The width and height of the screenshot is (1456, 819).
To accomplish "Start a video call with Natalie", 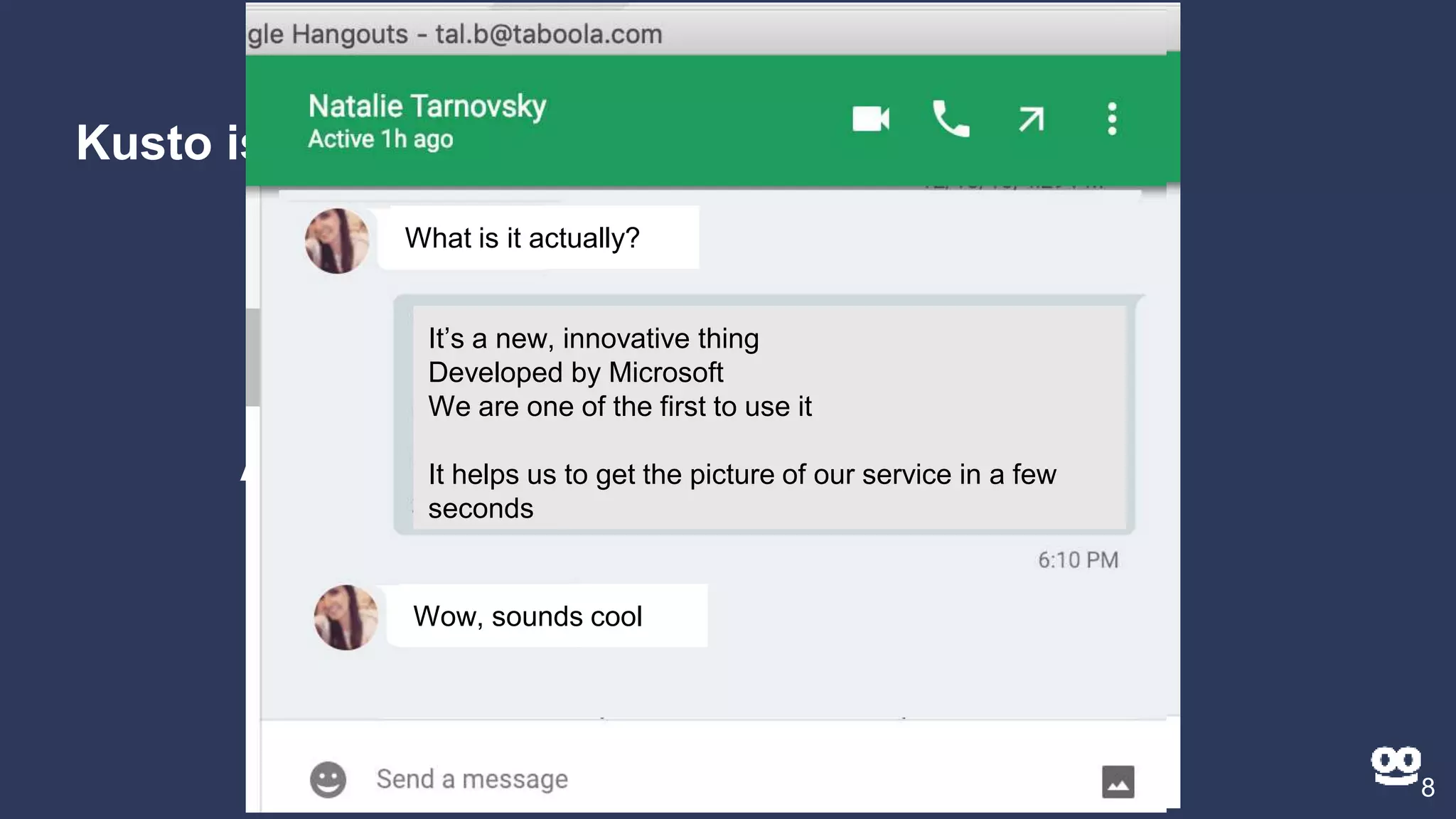I will coord(870,119).
